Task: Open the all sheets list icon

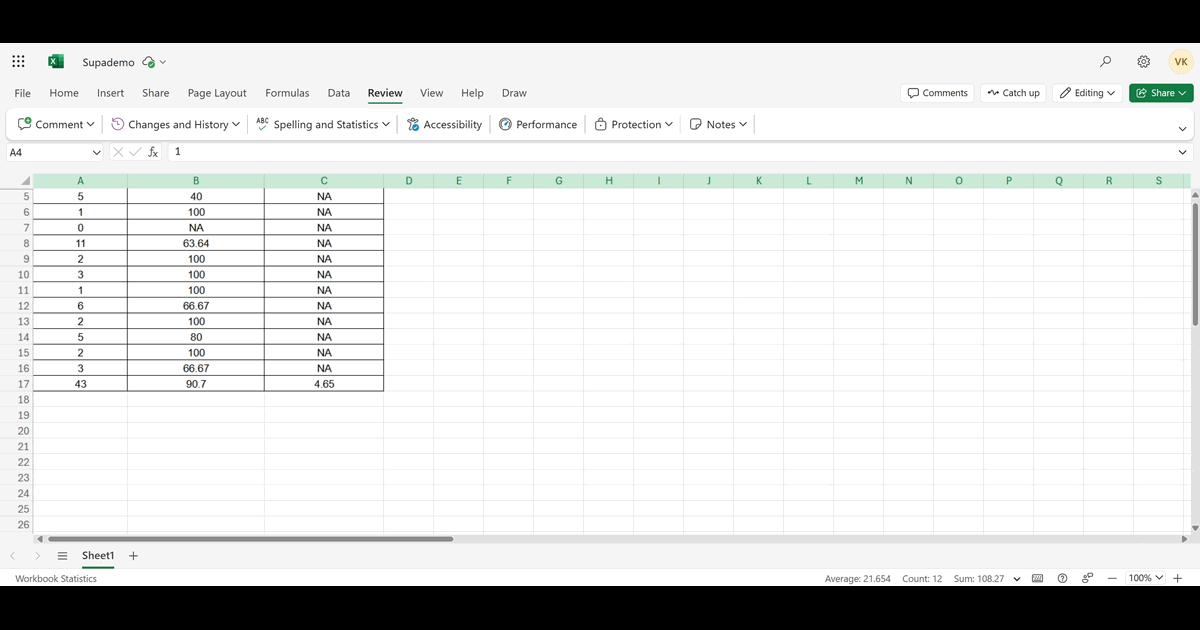Action: click(x=62, y=556)
